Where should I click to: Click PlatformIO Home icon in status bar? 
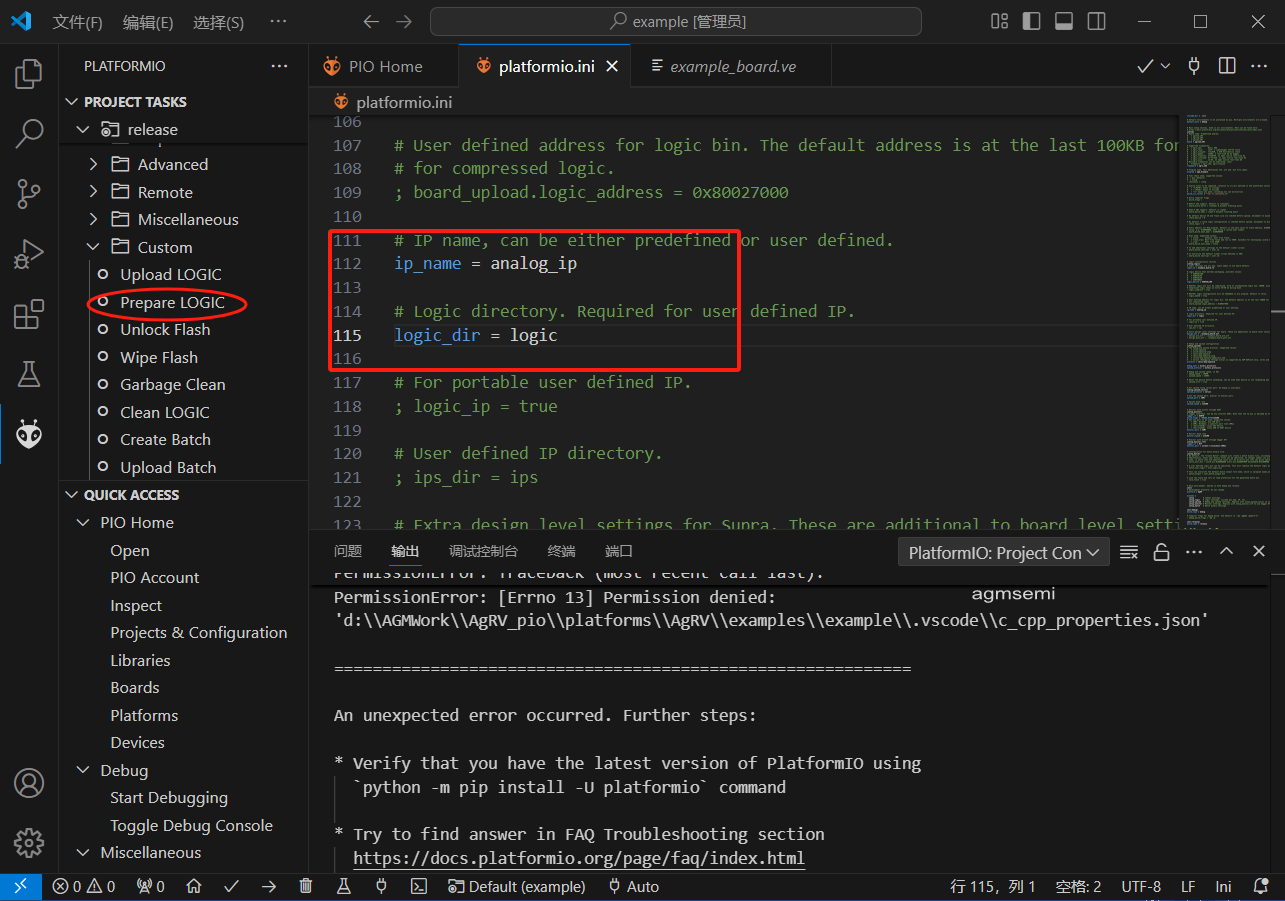(x=194, y=886)
